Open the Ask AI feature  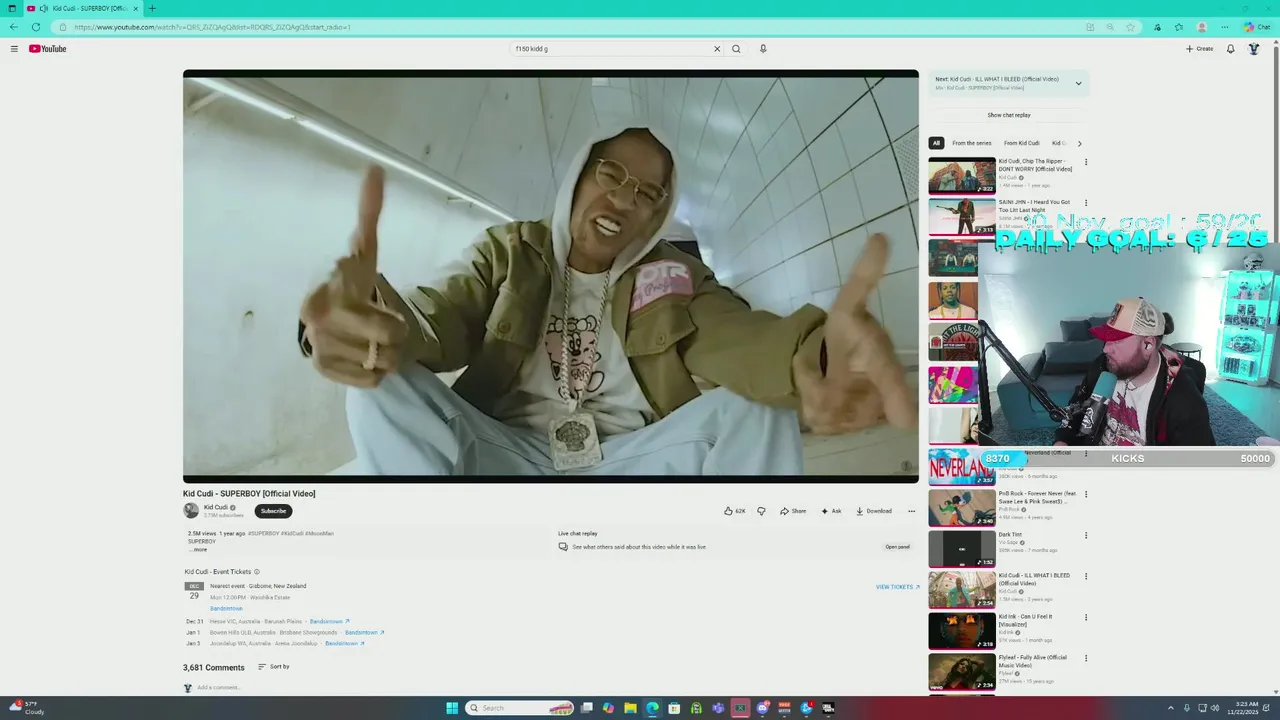tap(831, 511)
